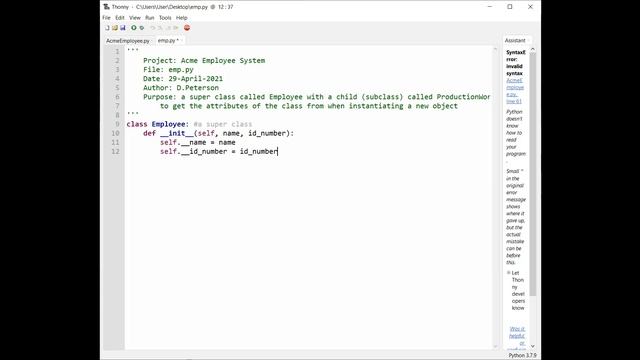640x360 pixels.
Task: Click the greyed Resume icon
Action: coord(176,28)
